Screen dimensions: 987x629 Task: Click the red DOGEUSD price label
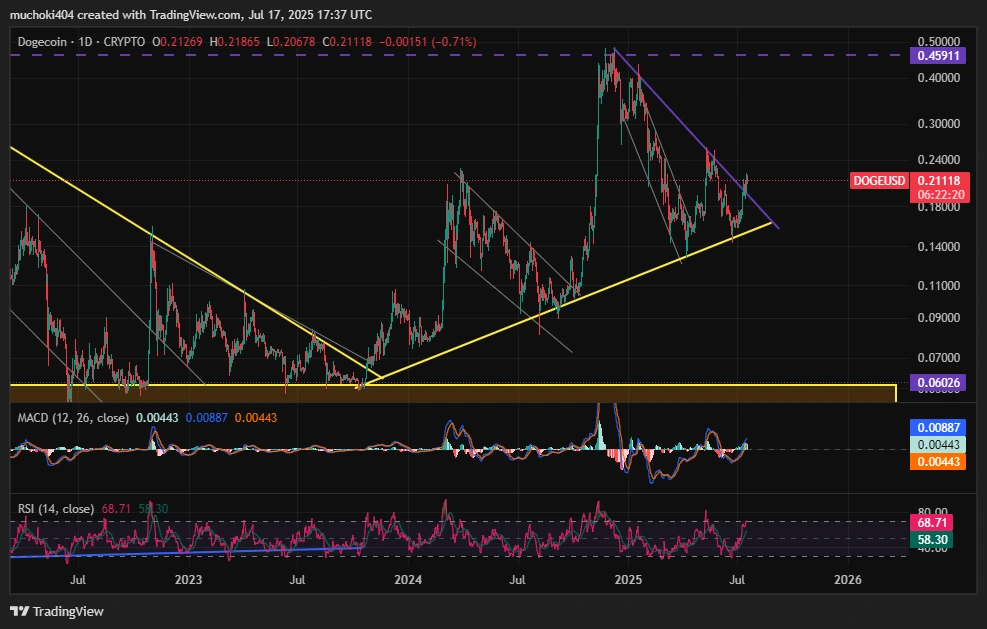(880, 181)
